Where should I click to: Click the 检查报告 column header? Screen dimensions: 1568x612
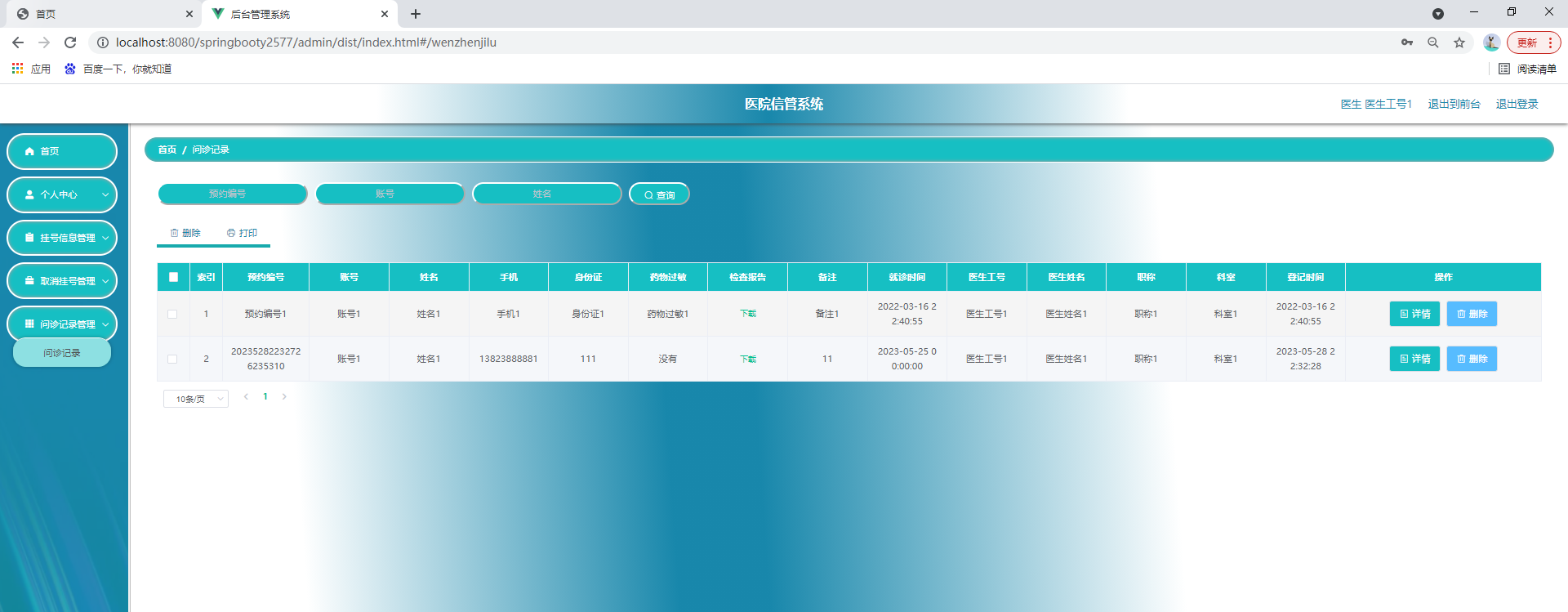tap(748, 277)
